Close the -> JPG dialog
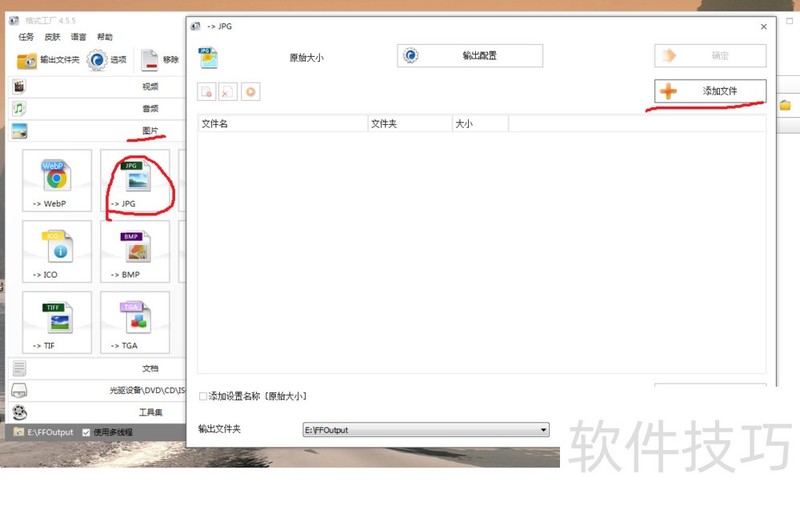 (764, 27)
